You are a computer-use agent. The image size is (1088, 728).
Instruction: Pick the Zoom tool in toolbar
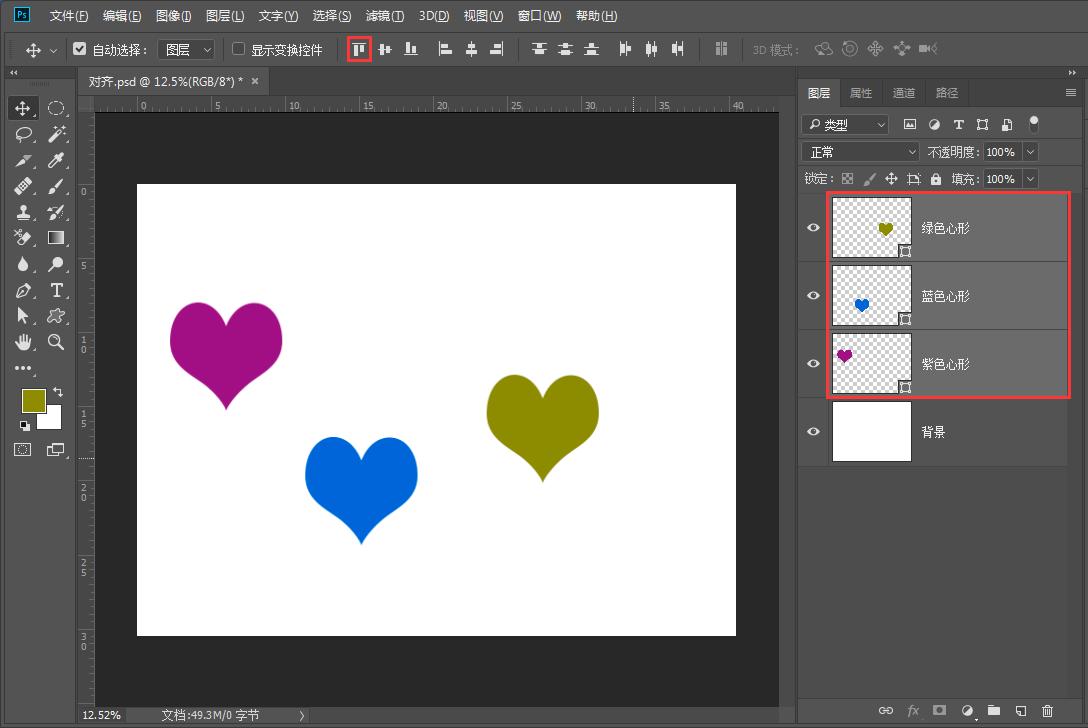(57, 342)
